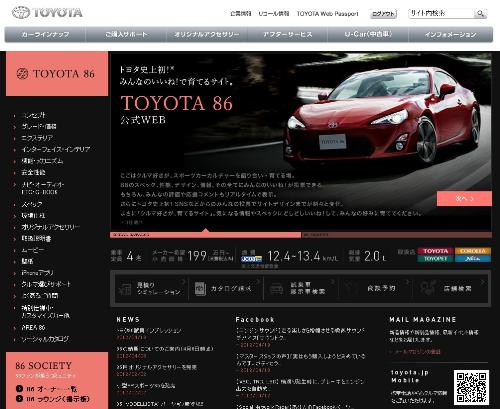
Task: Open よくあるご質問 in the sidebar
Action: click(x=40, y=295)
